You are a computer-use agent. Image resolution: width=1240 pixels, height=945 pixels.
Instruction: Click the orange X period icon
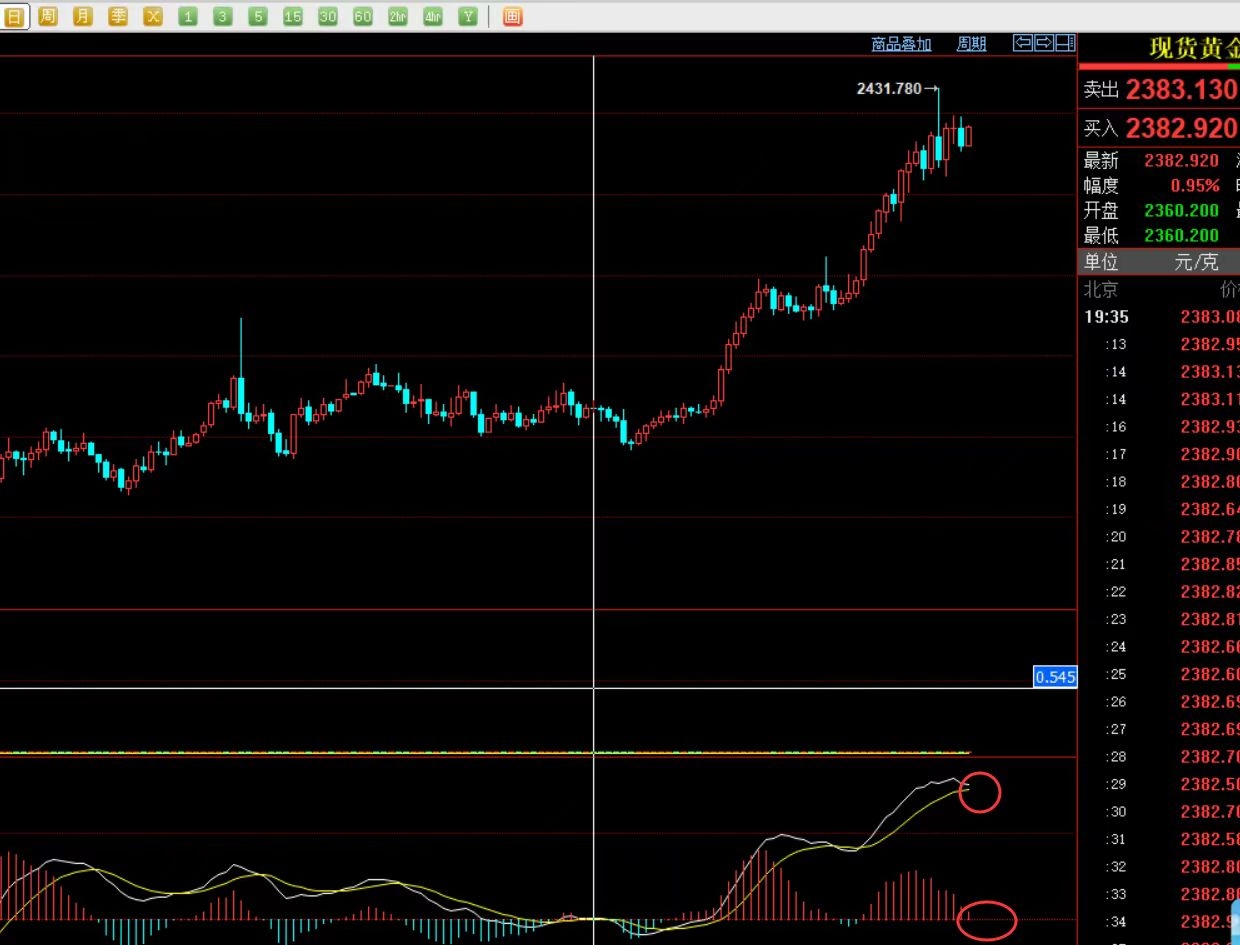click(x=152, y=16)
